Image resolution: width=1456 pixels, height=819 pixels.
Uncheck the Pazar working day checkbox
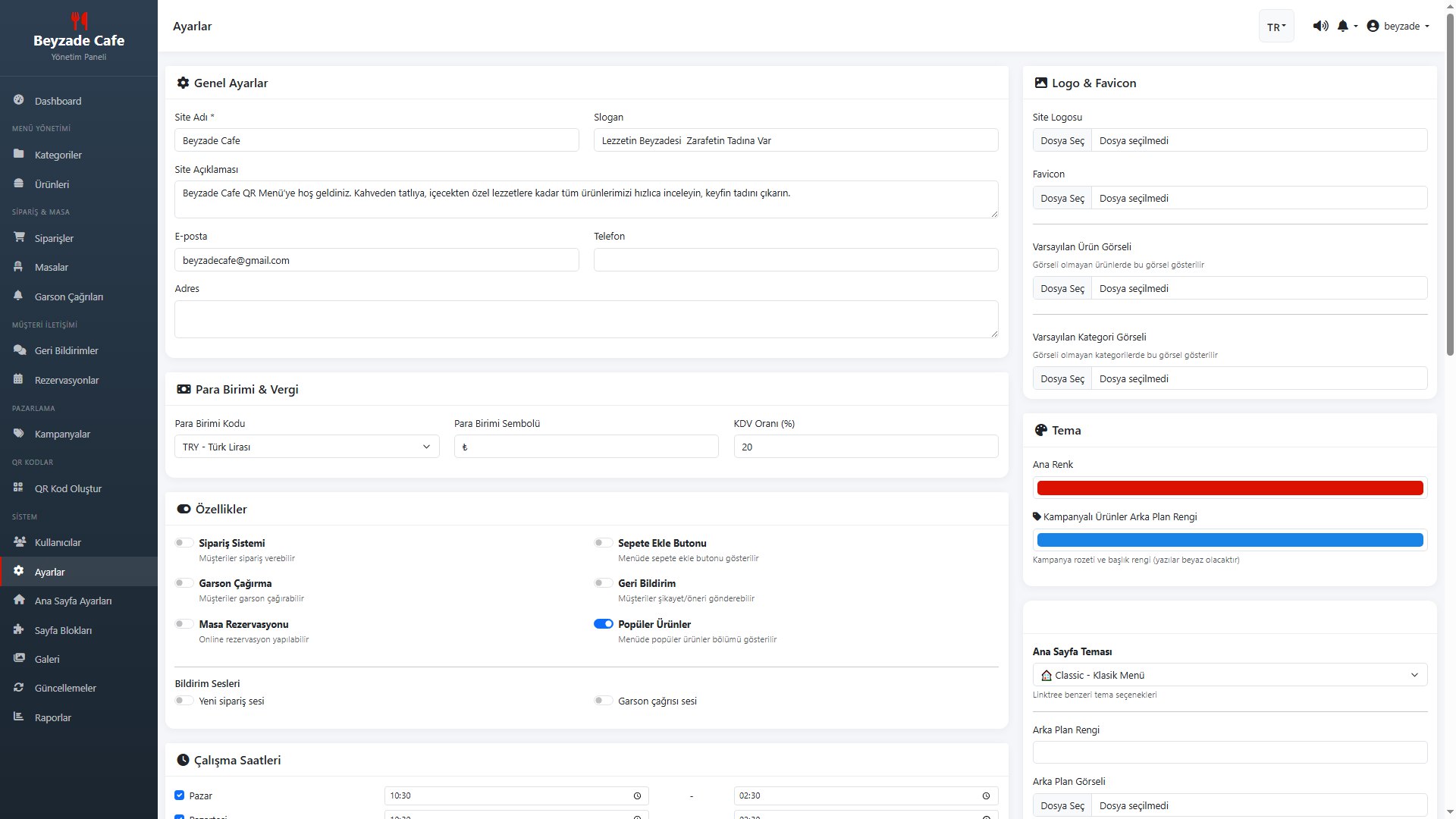point(180,795)
